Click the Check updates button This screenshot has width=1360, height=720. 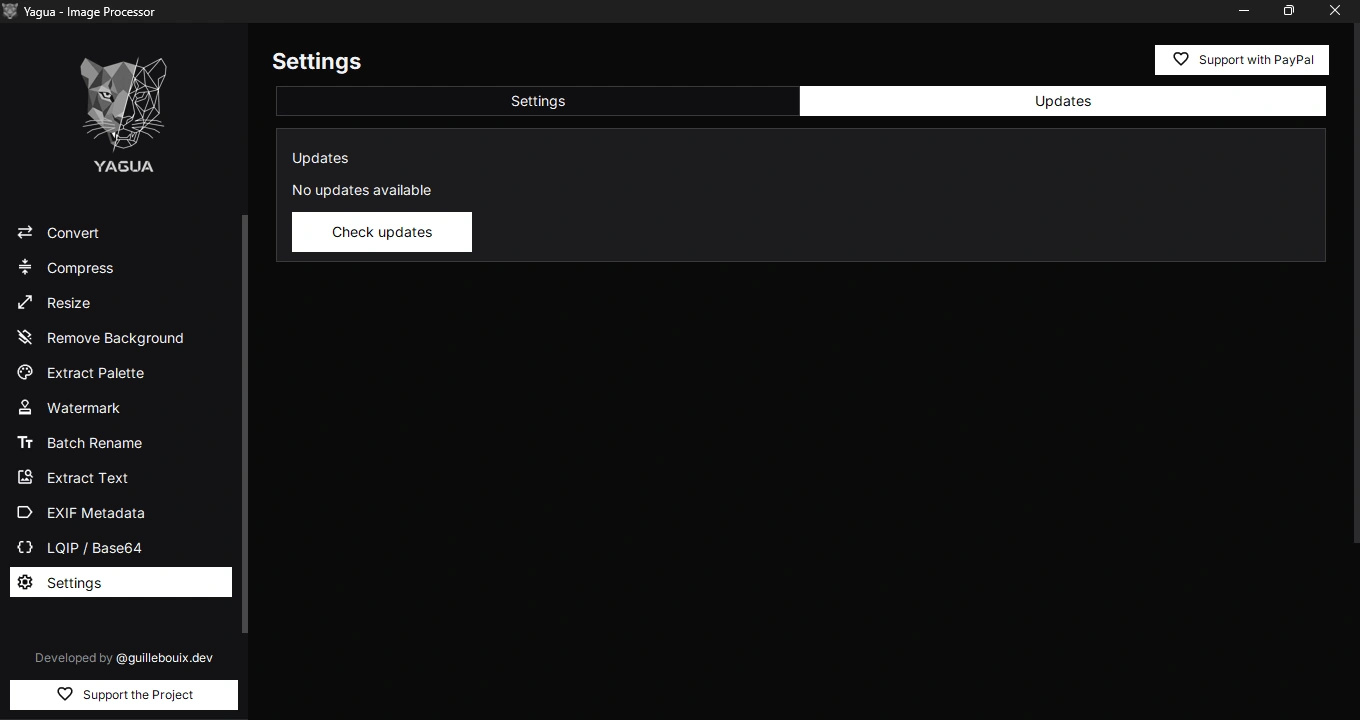point(382,232)
